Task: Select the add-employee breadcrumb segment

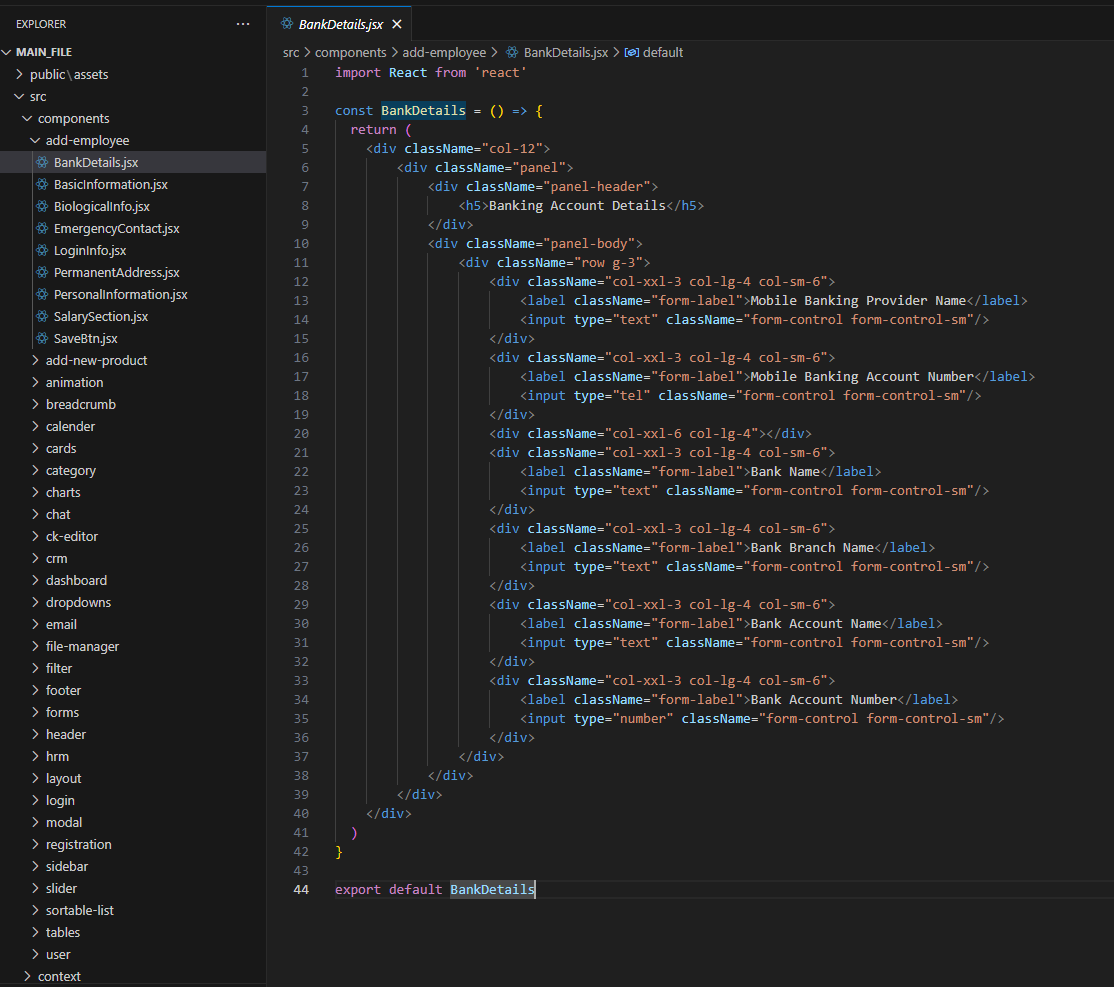Action: pos(445,53)
